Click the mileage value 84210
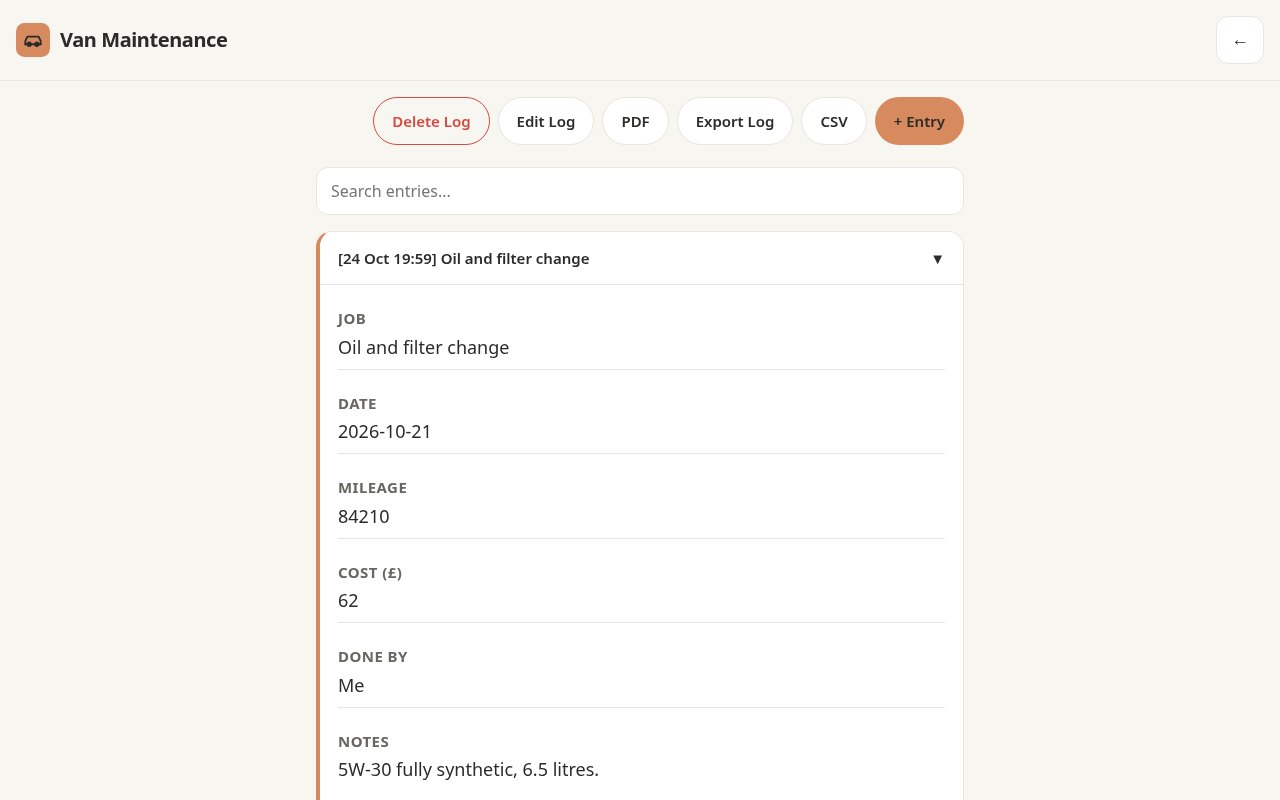 364,516
